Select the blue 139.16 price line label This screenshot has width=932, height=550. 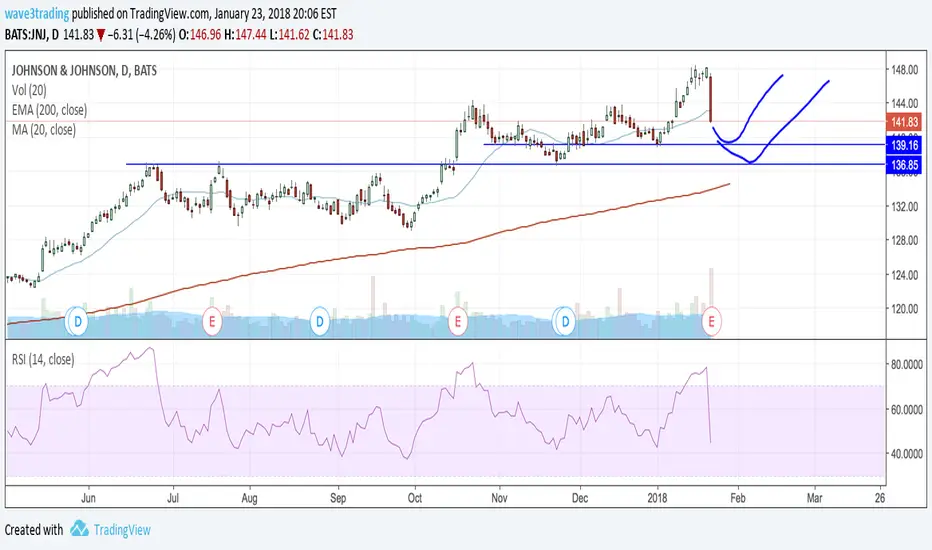[904, 144]
